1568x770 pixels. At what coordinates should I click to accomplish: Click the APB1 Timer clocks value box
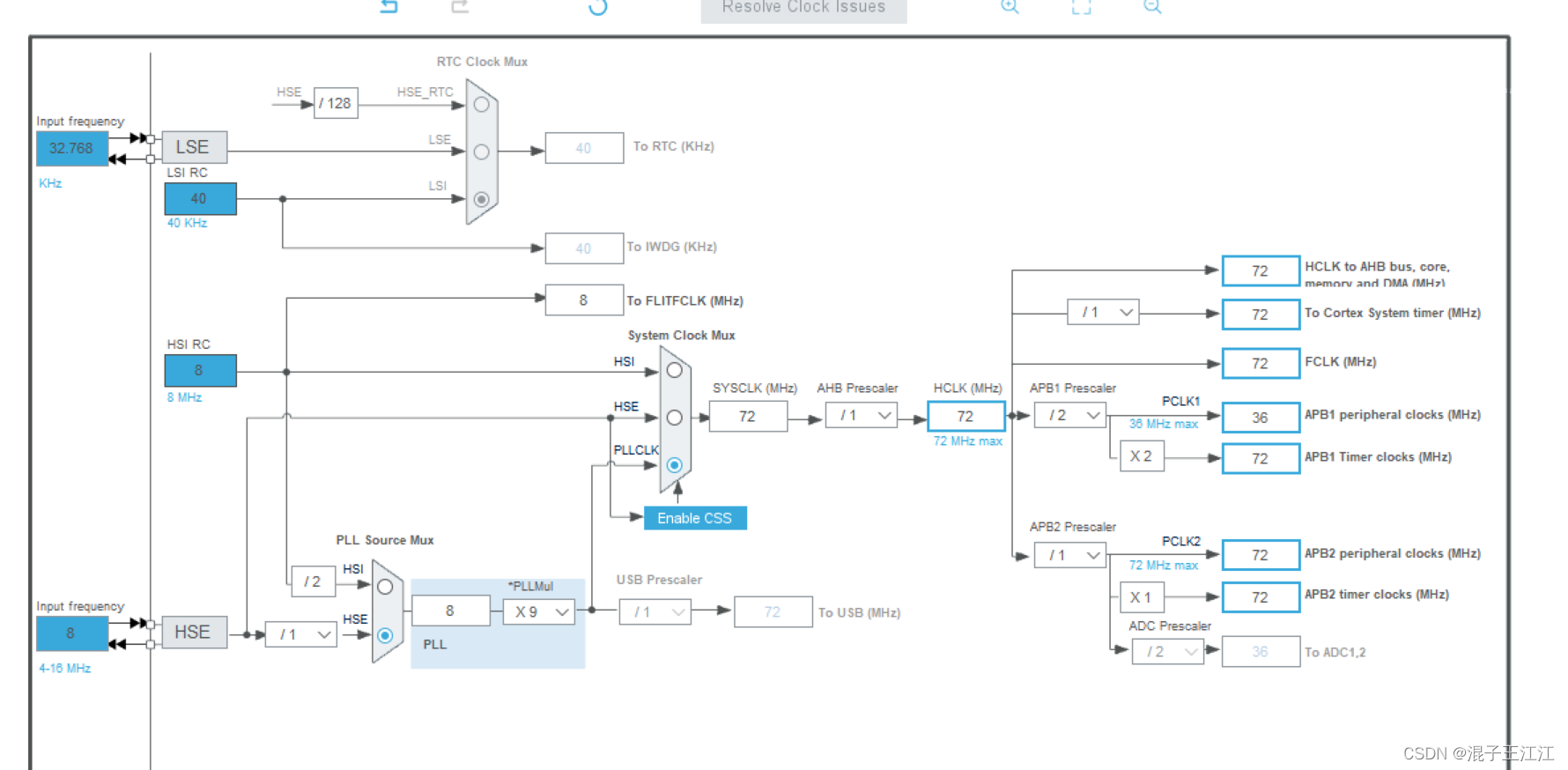[1261, 458]
